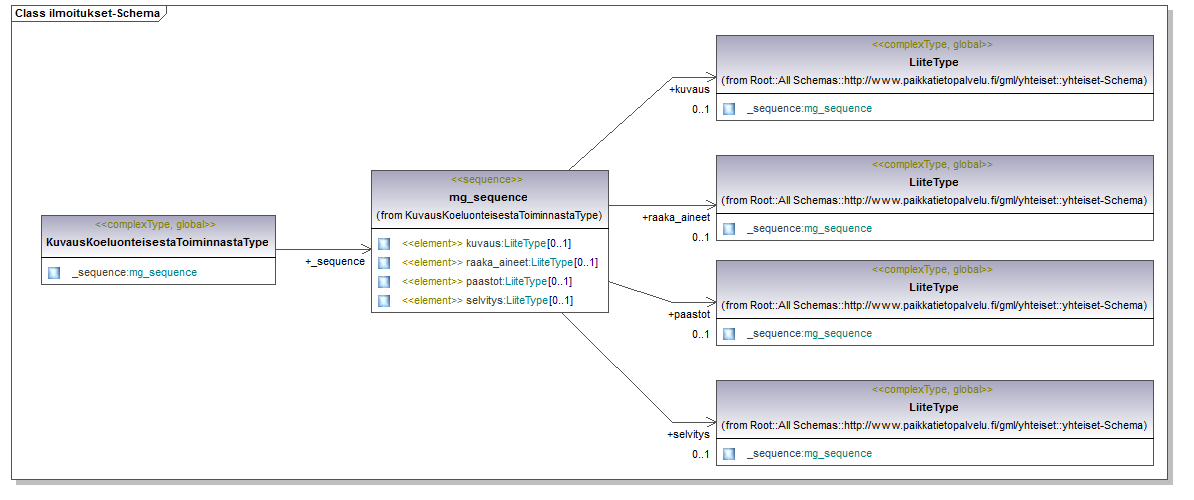Click the _sequence attribute icon in KuvausKoeluonteisestaToiminnastaType

[x=54, y=272]
